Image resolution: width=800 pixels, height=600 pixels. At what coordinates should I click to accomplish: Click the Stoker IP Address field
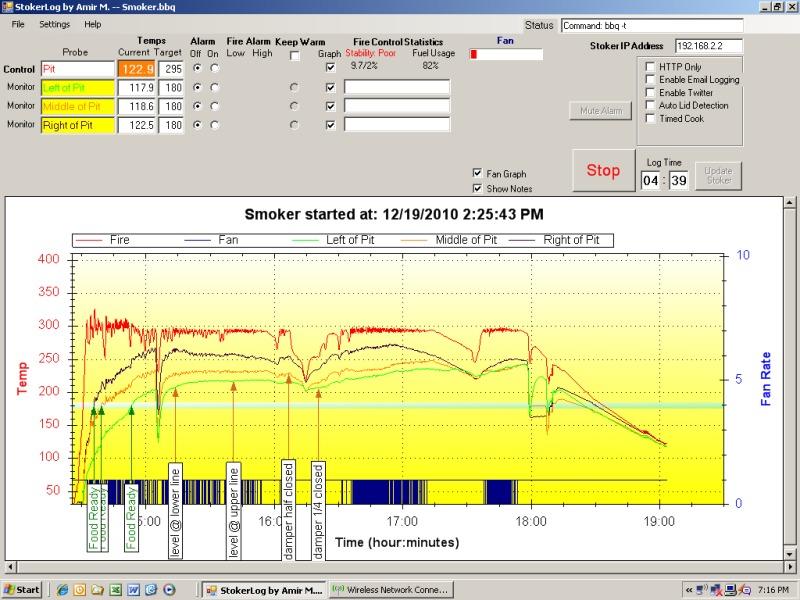click(x=709, y=46)
